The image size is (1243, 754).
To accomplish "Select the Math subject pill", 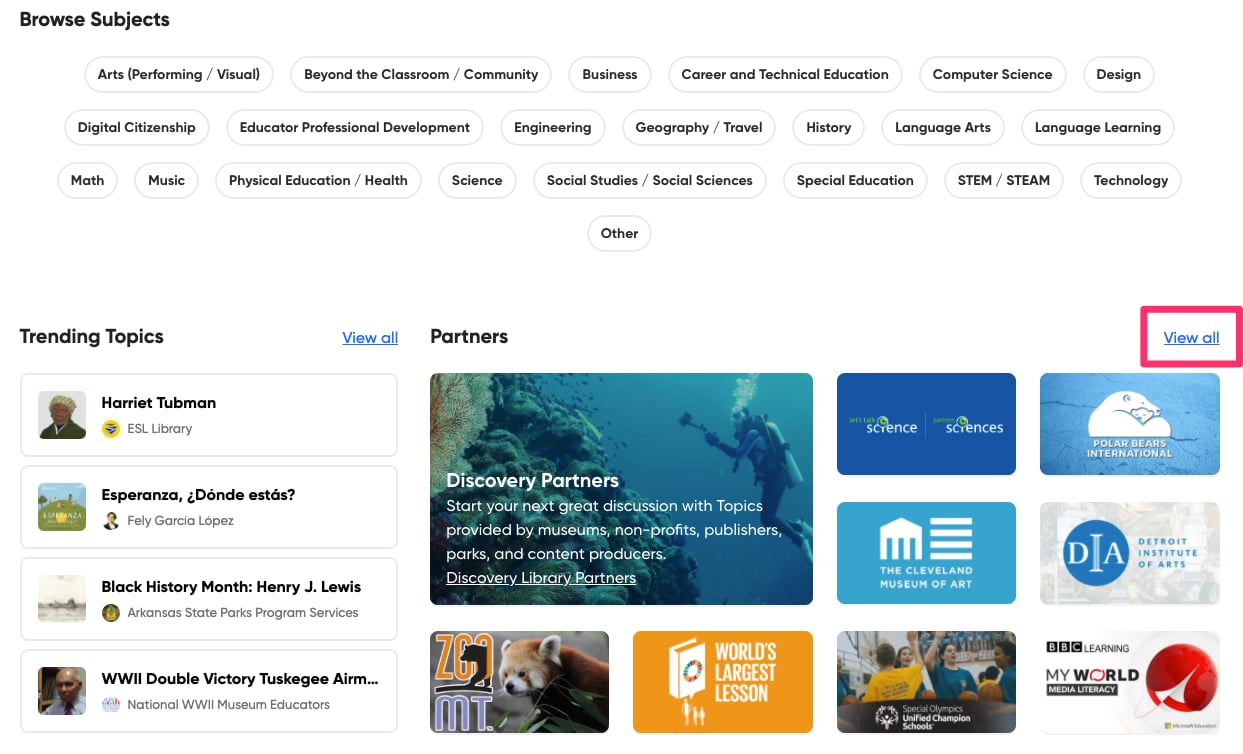I will (87, 180).
